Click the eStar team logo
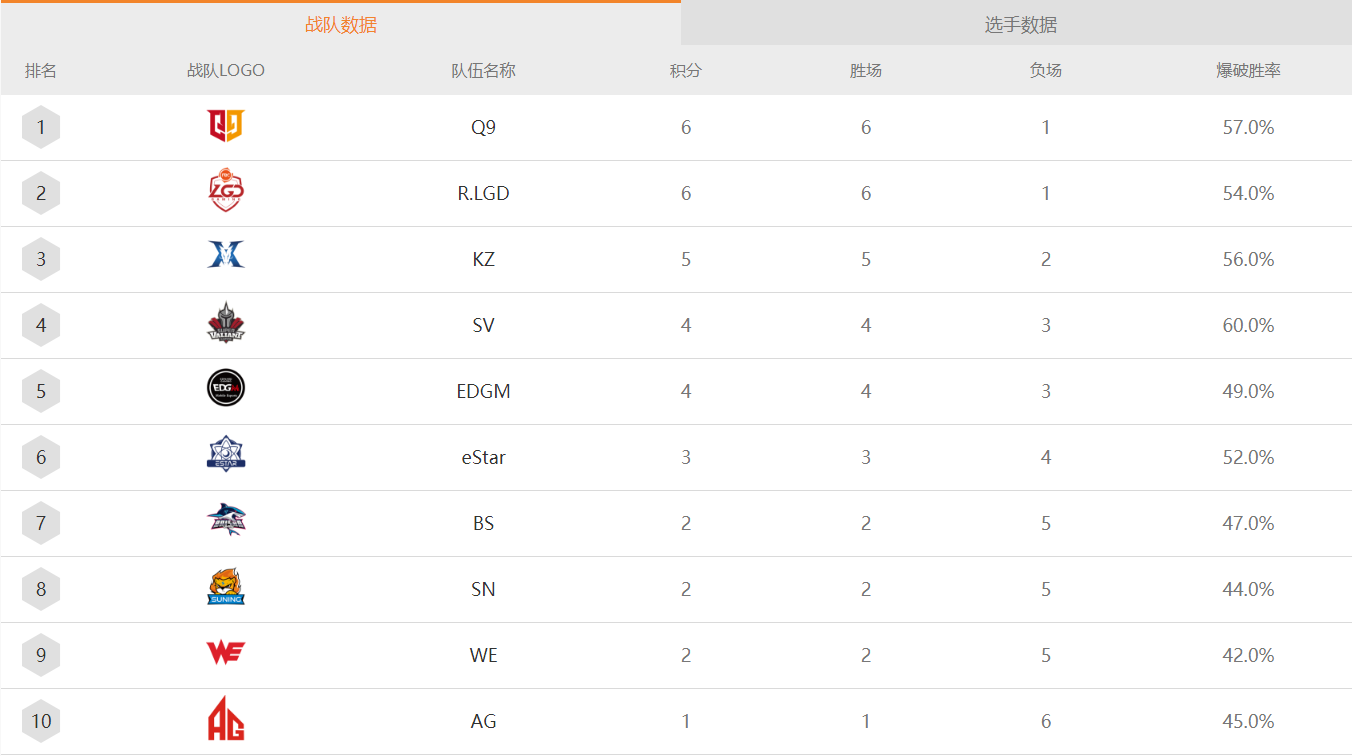 tap(226, 456)
